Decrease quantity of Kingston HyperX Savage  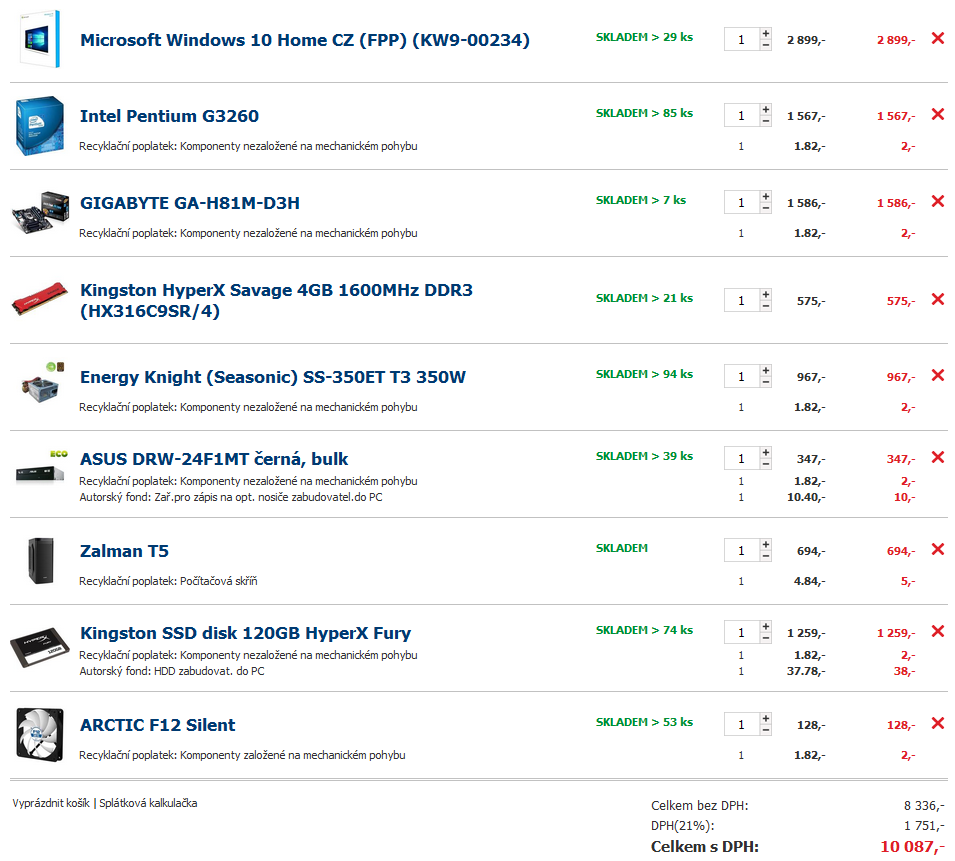[x=766, y=306]
